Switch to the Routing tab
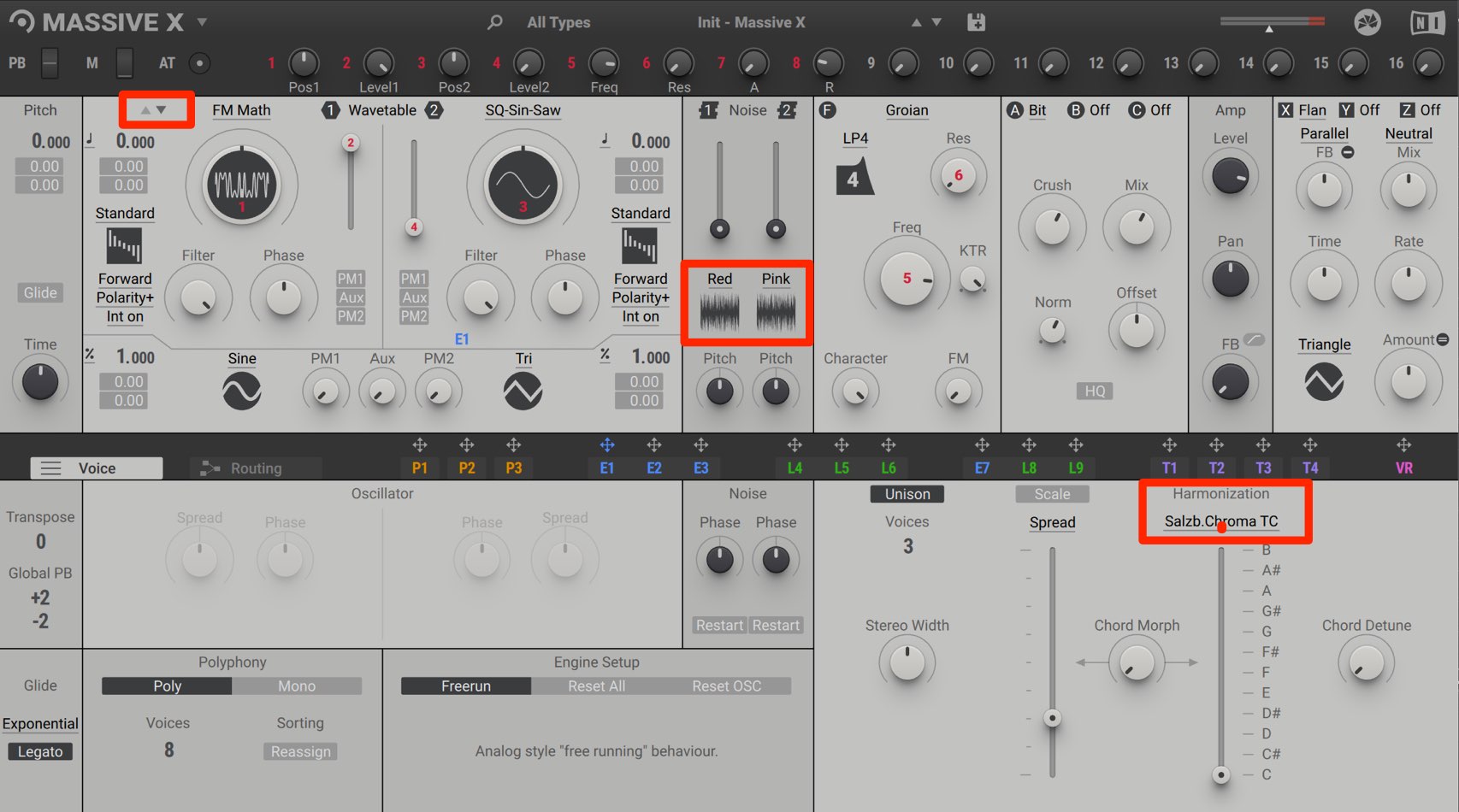Image resolution: width=1459 pixels, height=812 pixels. tap(256, 468)
